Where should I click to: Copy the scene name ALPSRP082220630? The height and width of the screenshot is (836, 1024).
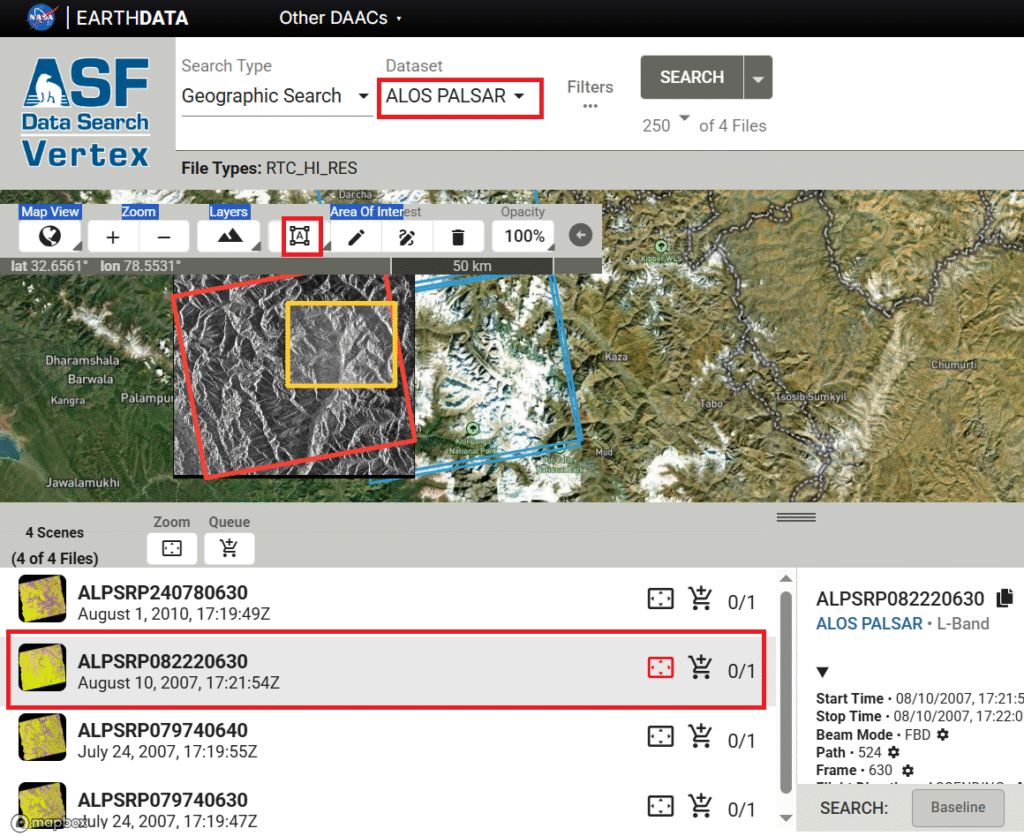pos(1004,598)
